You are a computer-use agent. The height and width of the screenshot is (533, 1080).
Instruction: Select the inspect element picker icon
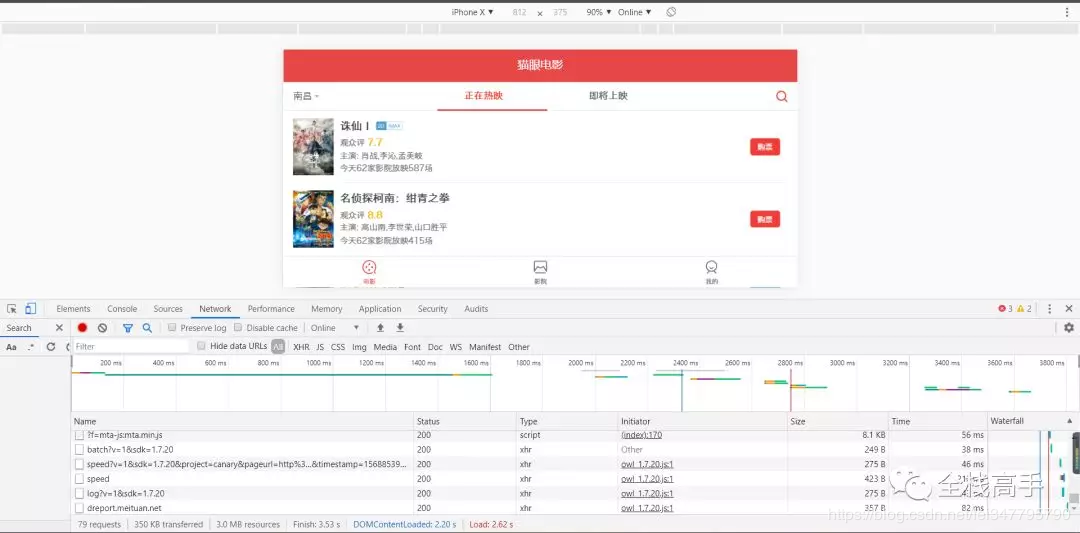click(x=12, y=309)
